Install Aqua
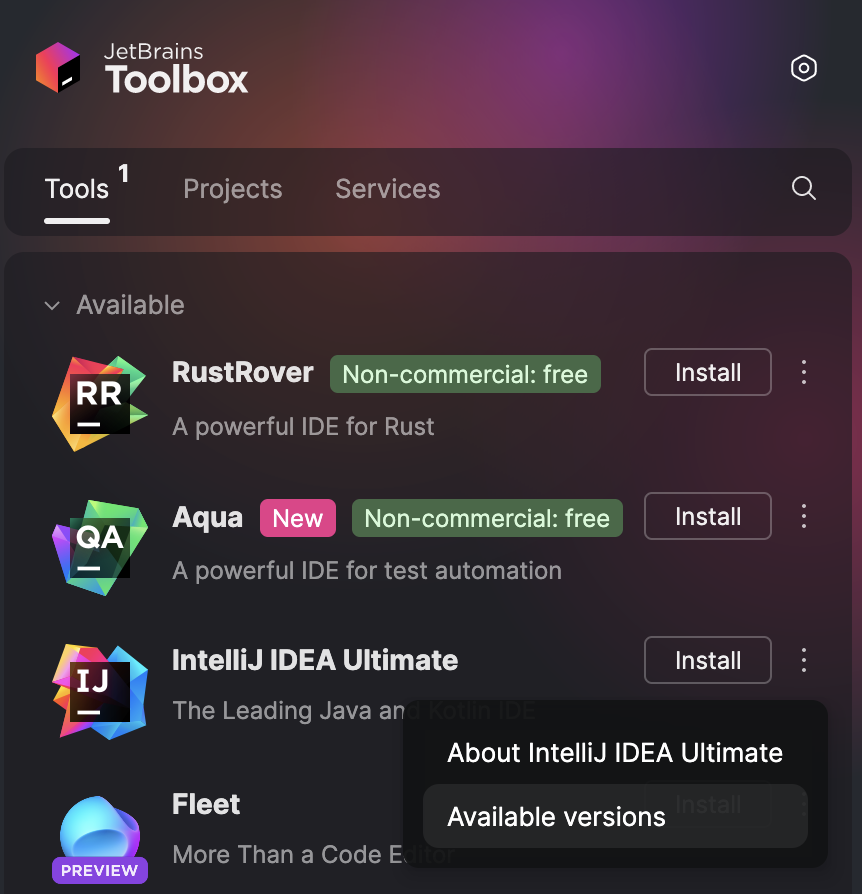Viewport: 862px width, 894px height. point(707,516)
